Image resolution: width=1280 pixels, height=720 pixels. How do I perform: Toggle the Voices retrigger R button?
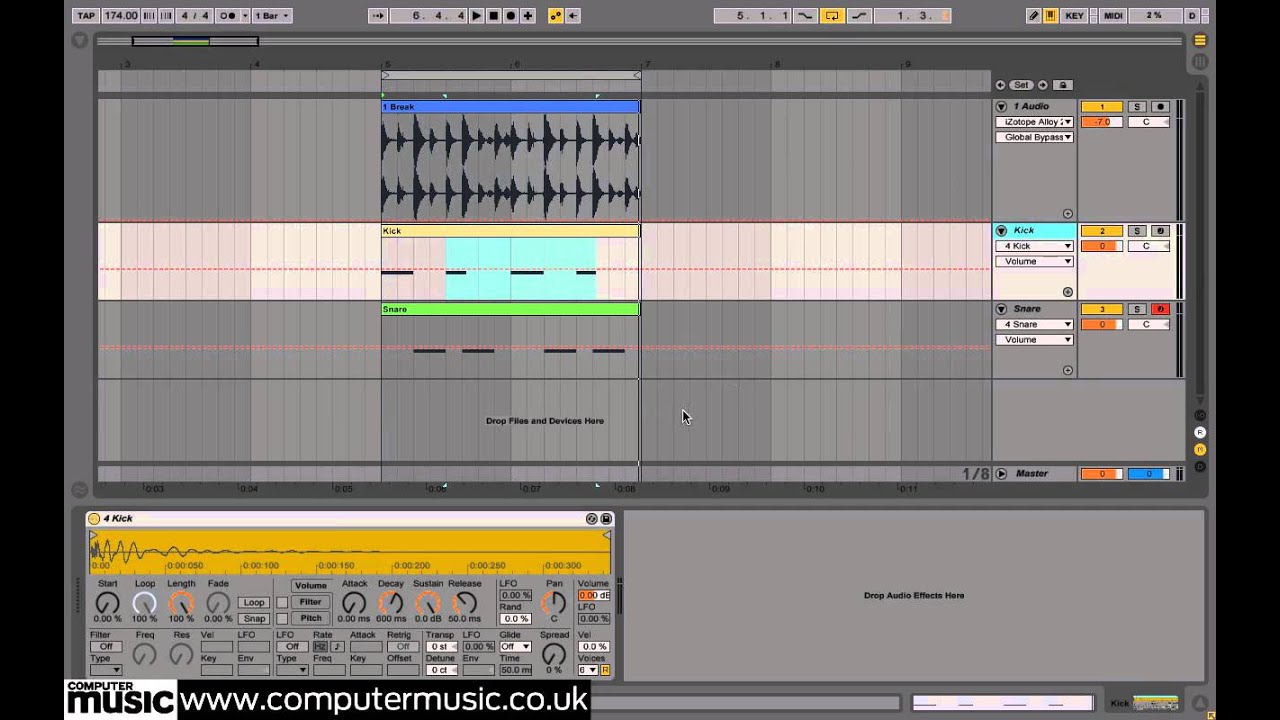pyautogui.click(x=605, y=670)
